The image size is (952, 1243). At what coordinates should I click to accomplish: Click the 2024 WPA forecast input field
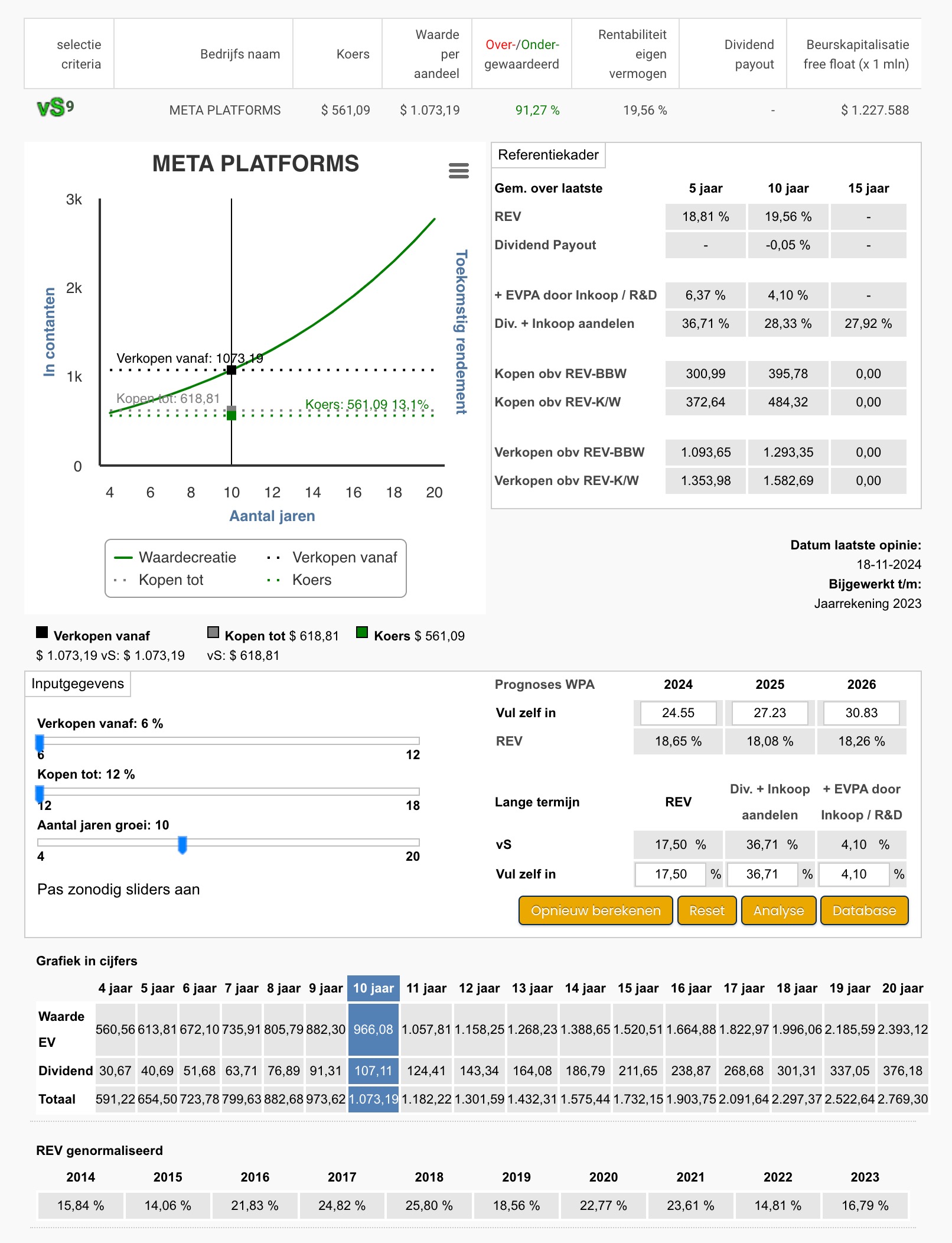(x=677, y=712)
